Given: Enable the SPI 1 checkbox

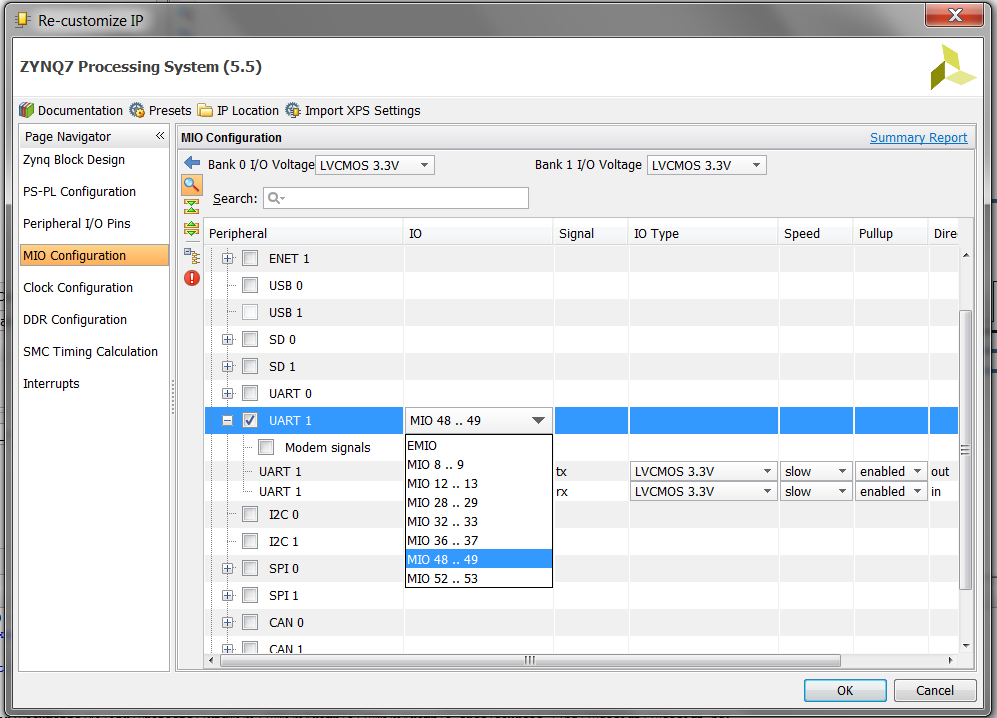Looking at the screenshot, I should coord(251,595).
